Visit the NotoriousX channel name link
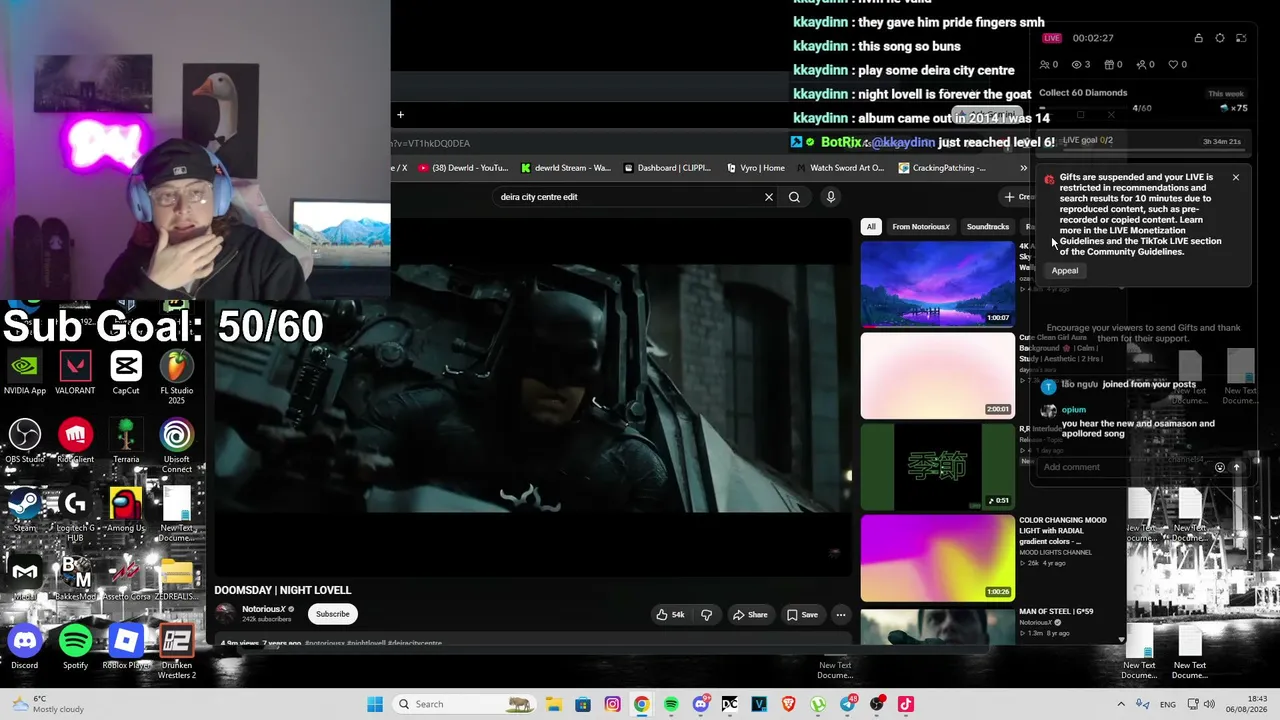The width and height of the screenshot is (1280, 720). click(x=264, y=609)
